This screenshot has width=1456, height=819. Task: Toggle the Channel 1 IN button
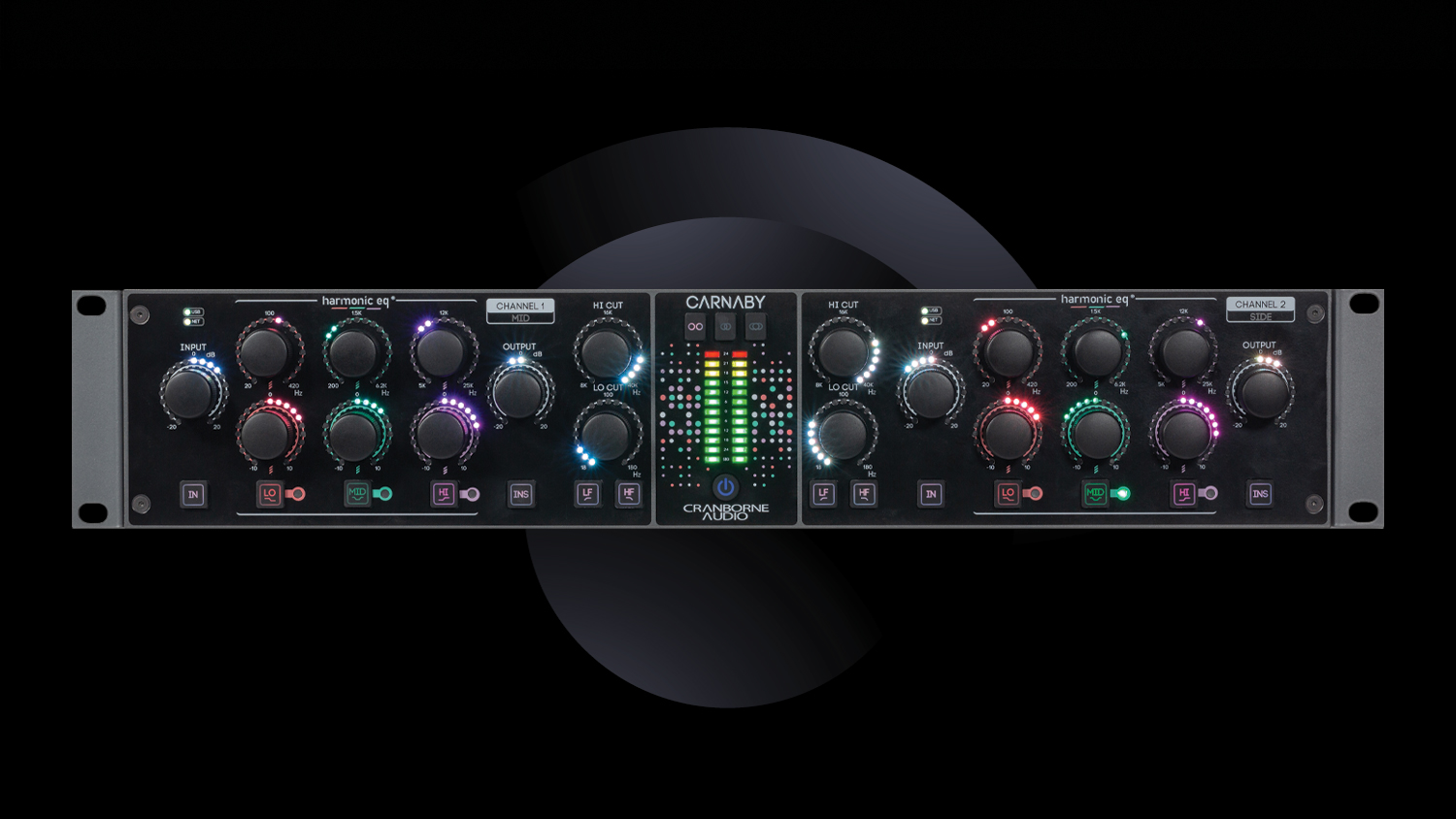(193, 495)
